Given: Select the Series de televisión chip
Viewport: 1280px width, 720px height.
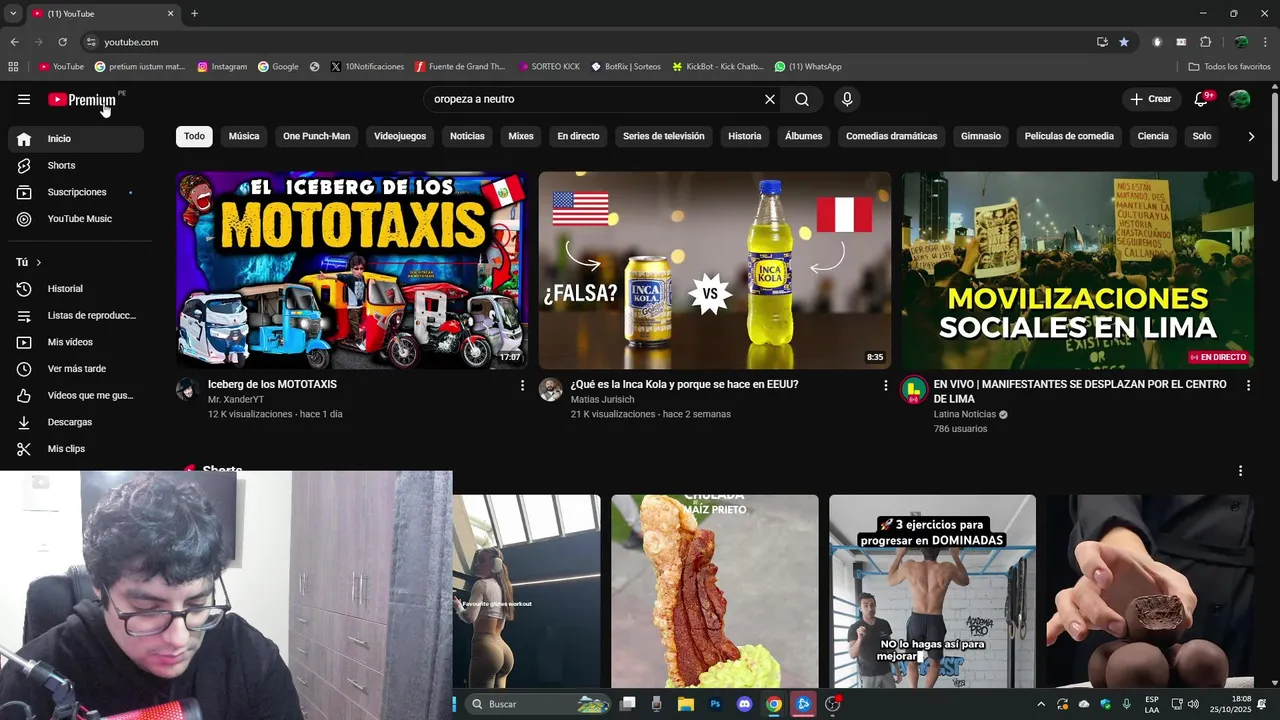Looking at the screenshot, I should click(664, 136).
